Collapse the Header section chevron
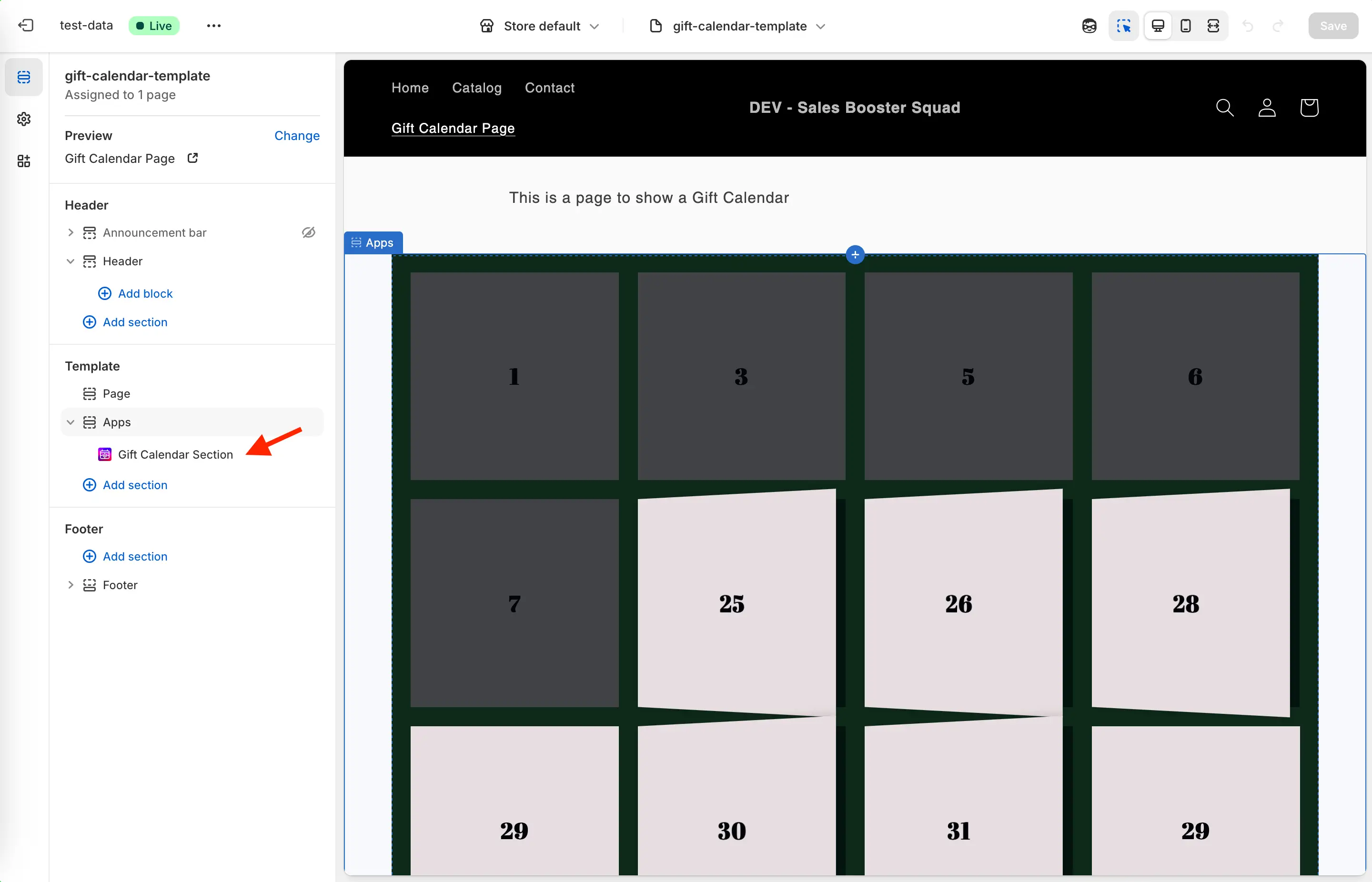1372x882 pixels. [x=71, y=261]
